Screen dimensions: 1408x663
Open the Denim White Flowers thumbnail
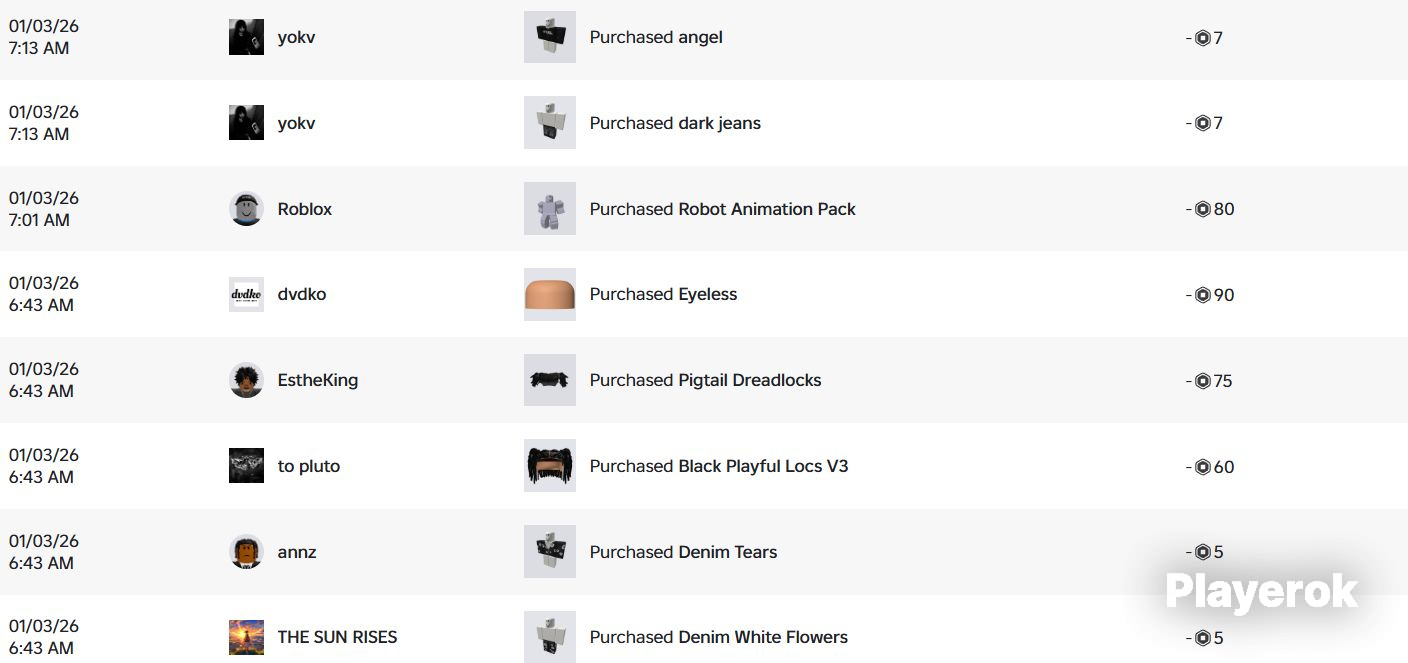550,637
